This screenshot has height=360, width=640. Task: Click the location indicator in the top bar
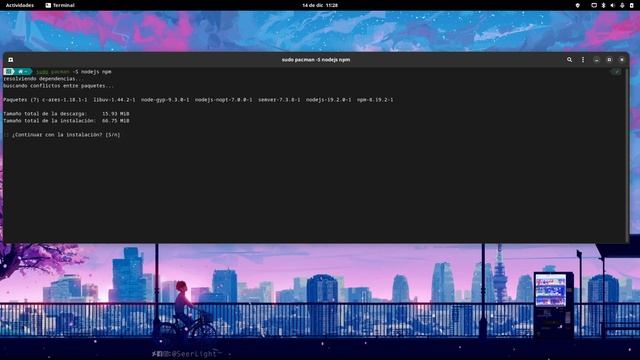point(578,5)
